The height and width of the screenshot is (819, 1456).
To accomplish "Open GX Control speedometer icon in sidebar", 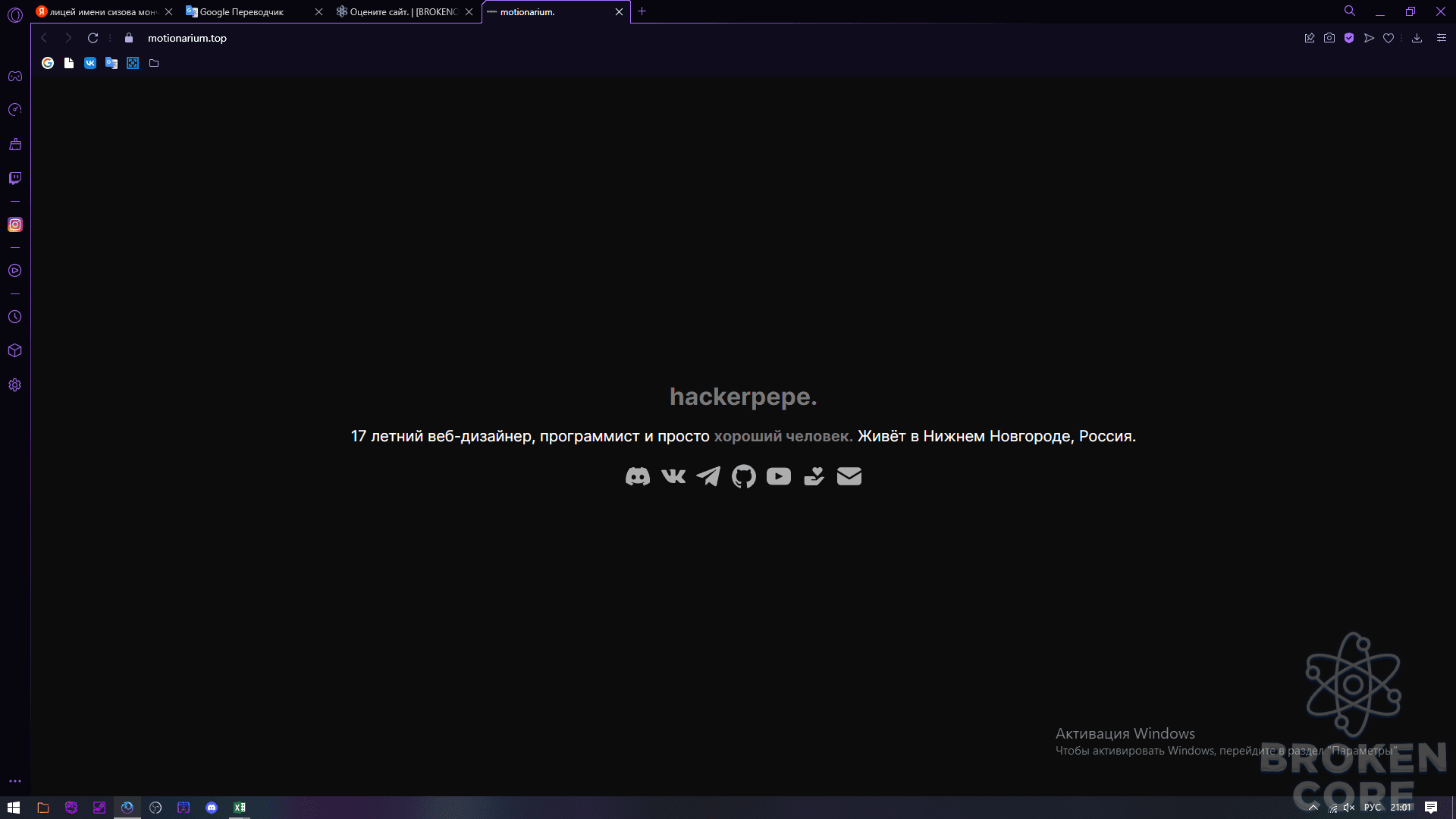I will pyautogui.click(x=15, y=110).
